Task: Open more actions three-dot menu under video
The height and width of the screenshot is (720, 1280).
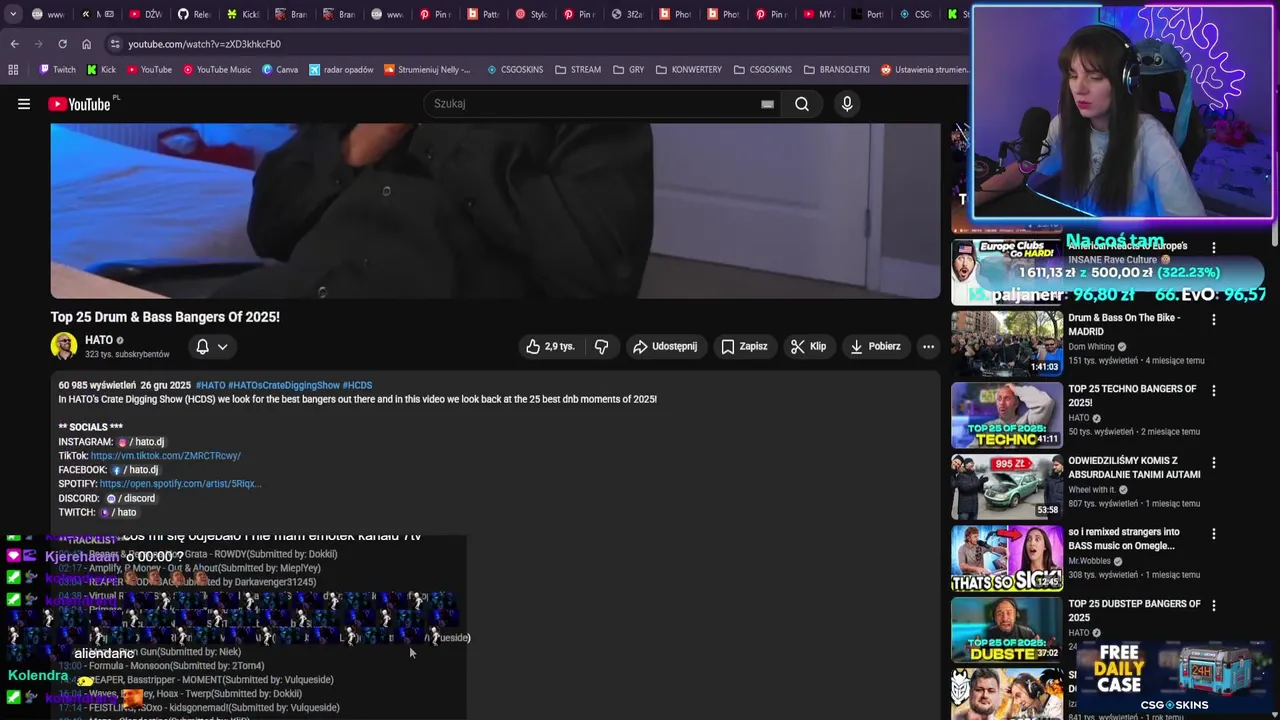Action: (x=928, y=346)
